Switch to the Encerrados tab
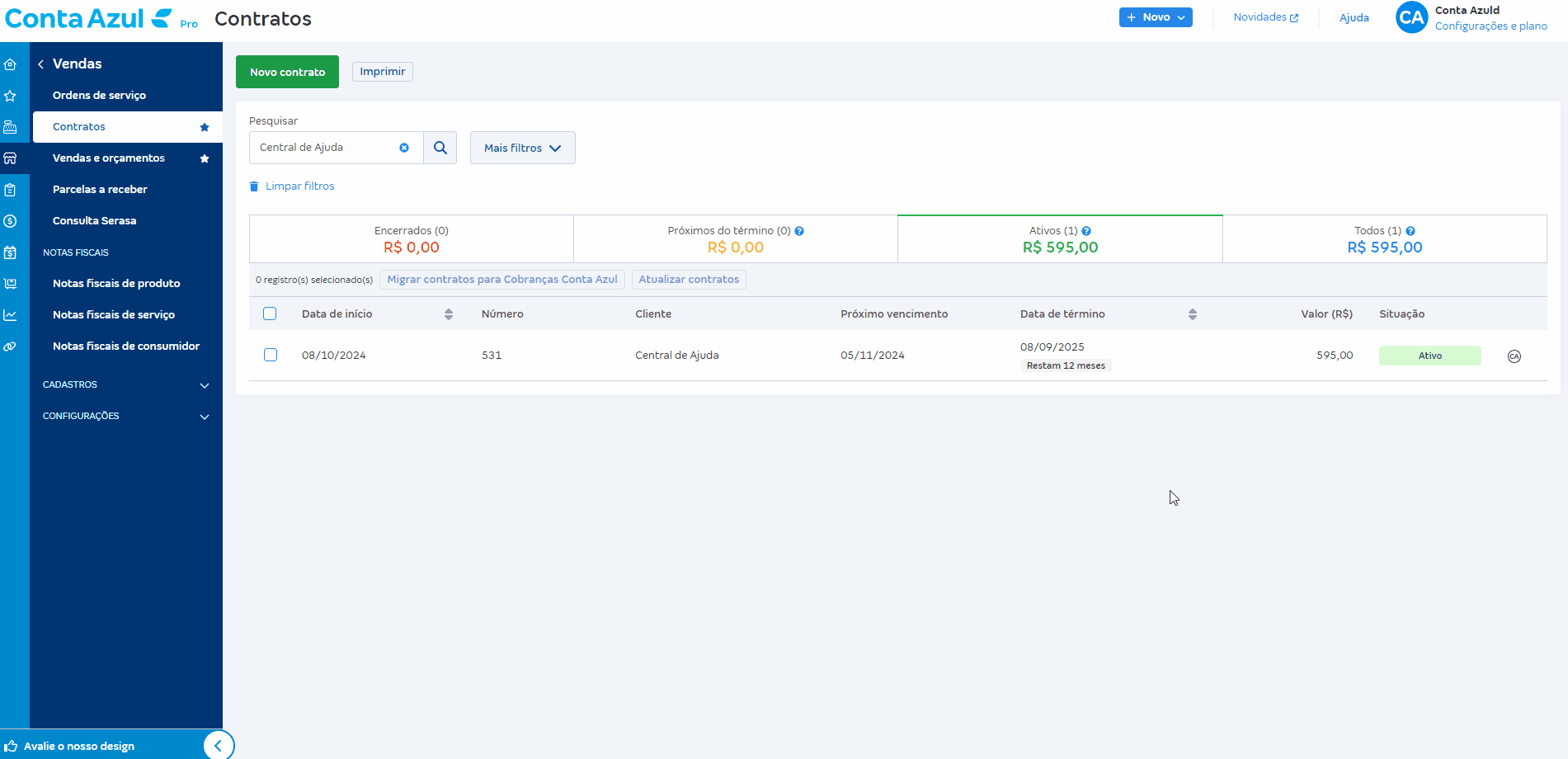 click(411, 239)
